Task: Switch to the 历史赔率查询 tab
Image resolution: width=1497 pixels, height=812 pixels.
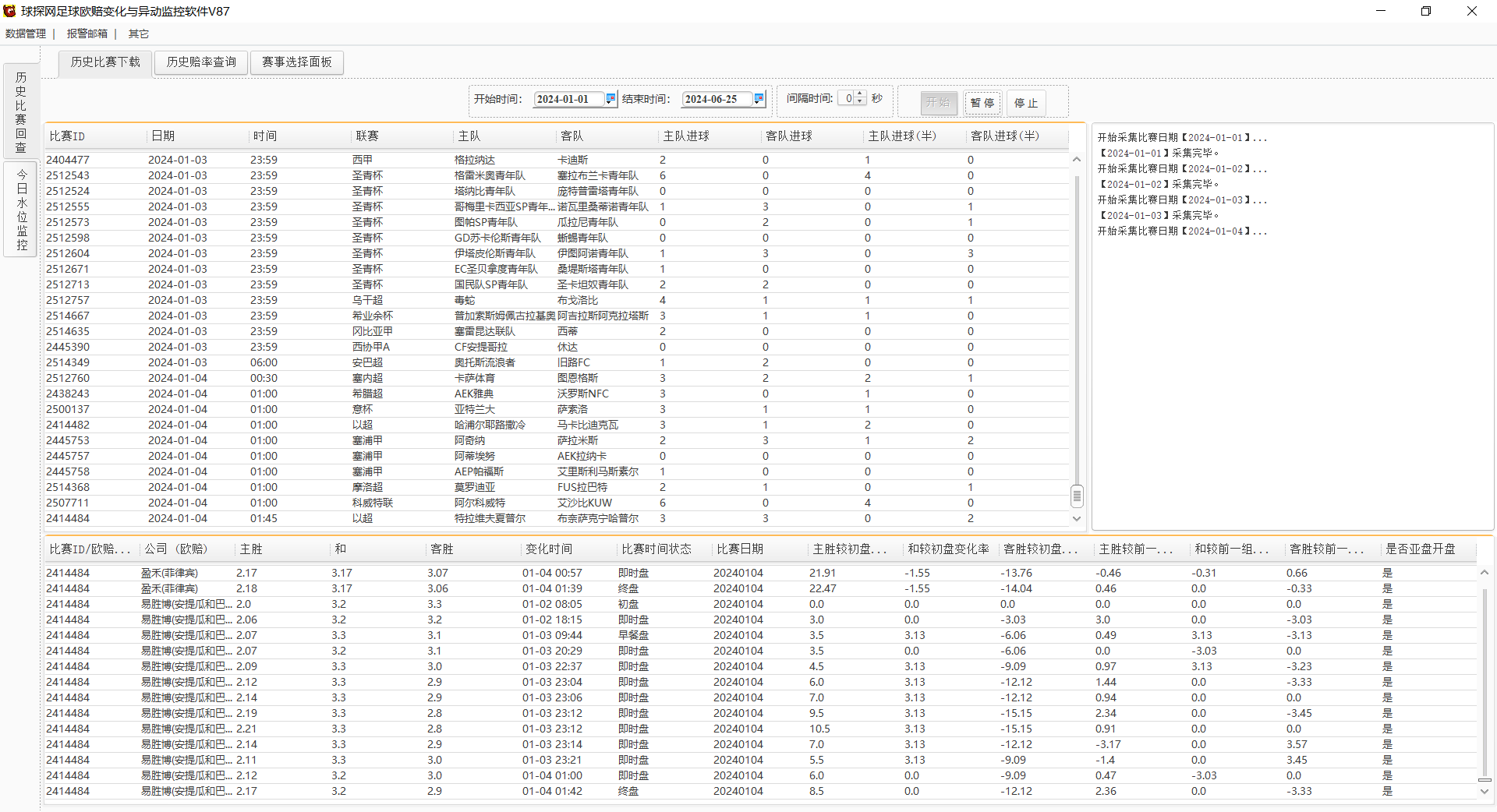Action: tap(201, 62)
